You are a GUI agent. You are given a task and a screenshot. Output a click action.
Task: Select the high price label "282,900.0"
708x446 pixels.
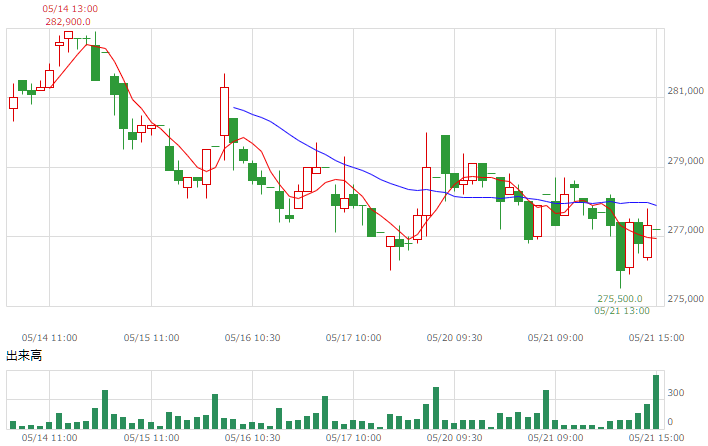click(68, 22)
